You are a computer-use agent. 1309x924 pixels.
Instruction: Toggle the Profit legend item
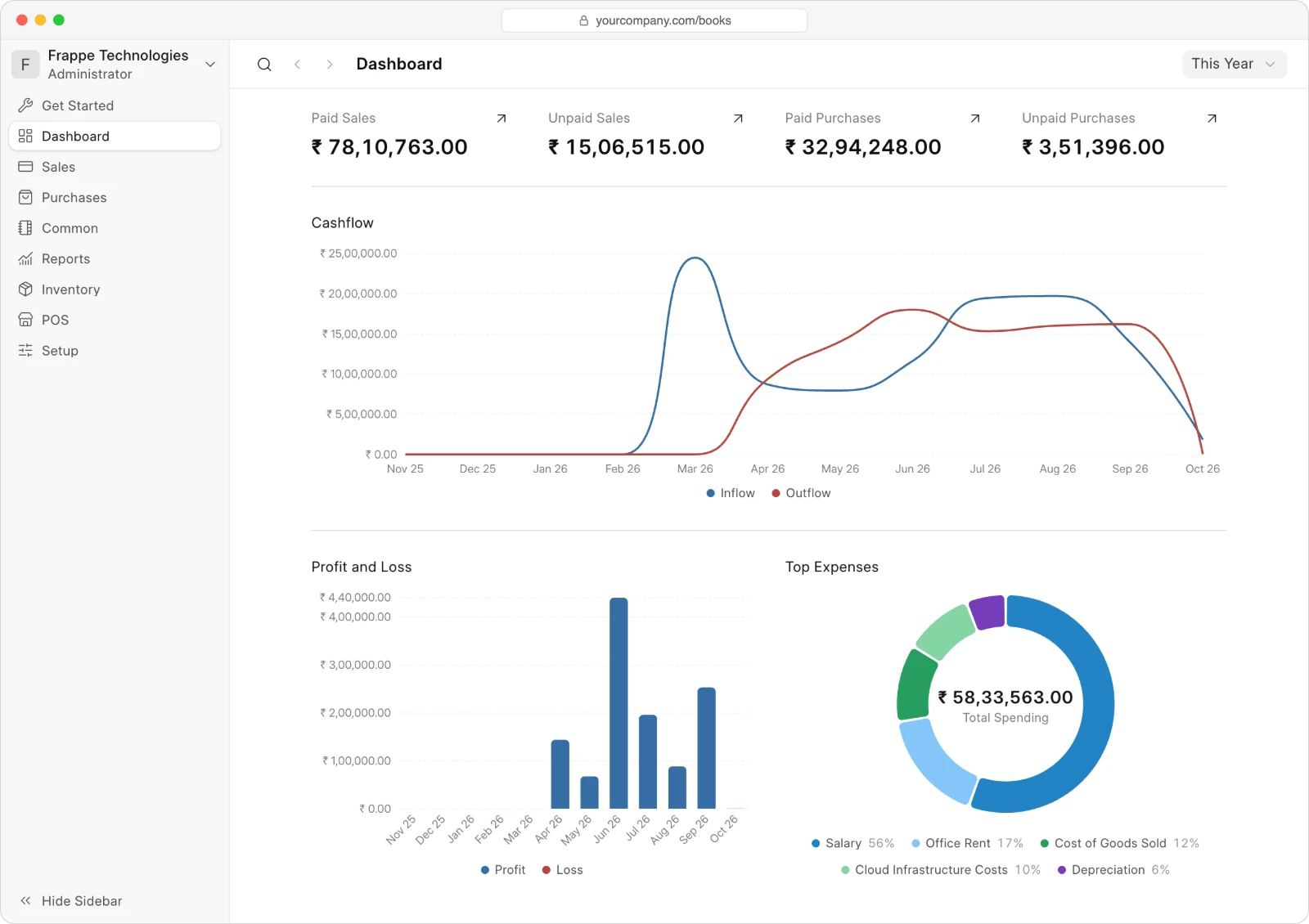[503, 870]
